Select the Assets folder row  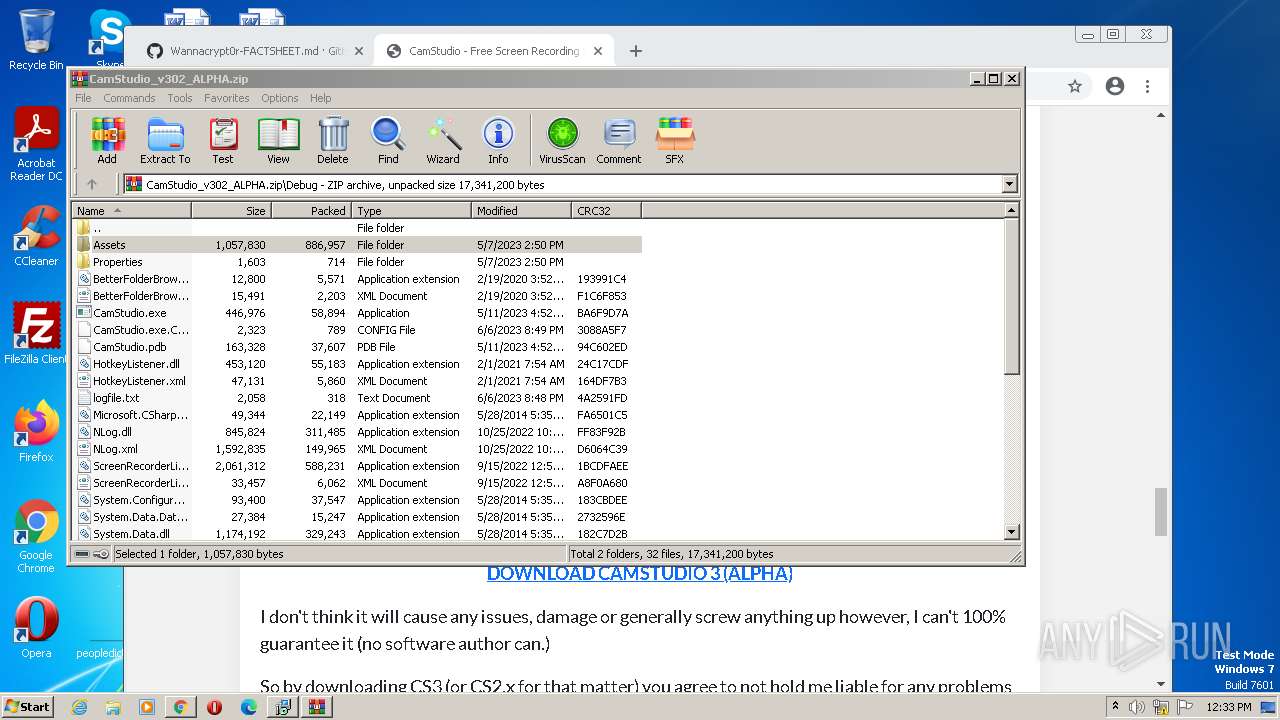click(x=356, y=244)
